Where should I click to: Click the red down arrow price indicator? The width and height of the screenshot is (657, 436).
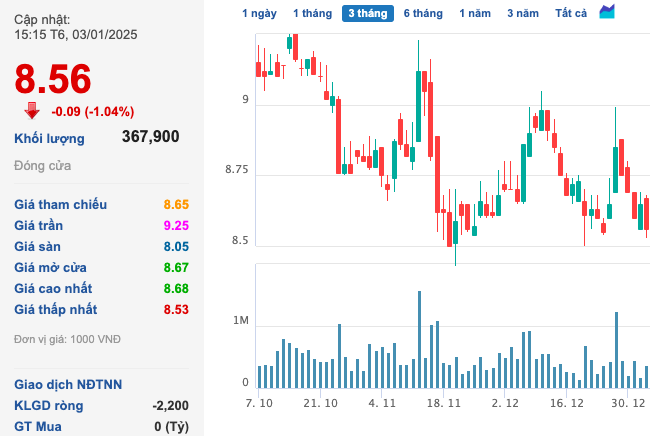(32, 110)
